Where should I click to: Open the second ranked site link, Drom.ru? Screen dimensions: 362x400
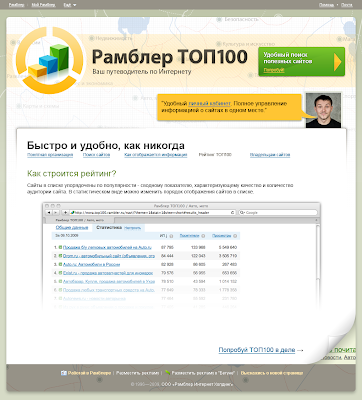[109, 256]
